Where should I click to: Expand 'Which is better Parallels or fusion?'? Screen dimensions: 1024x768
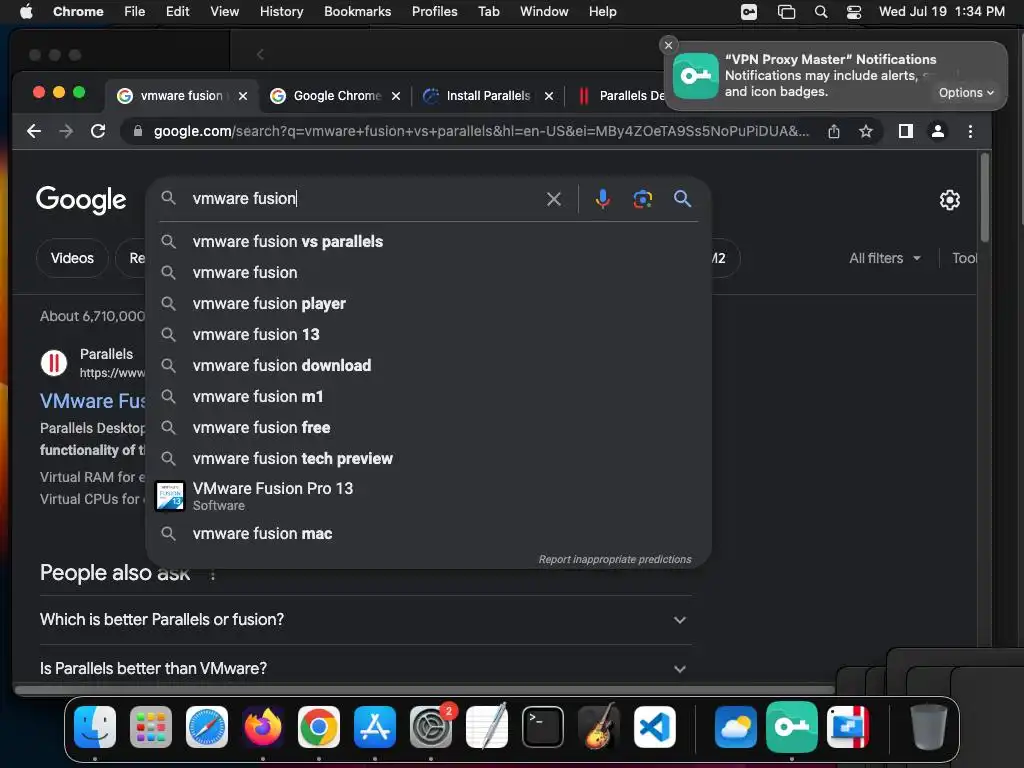click(366, 620)
